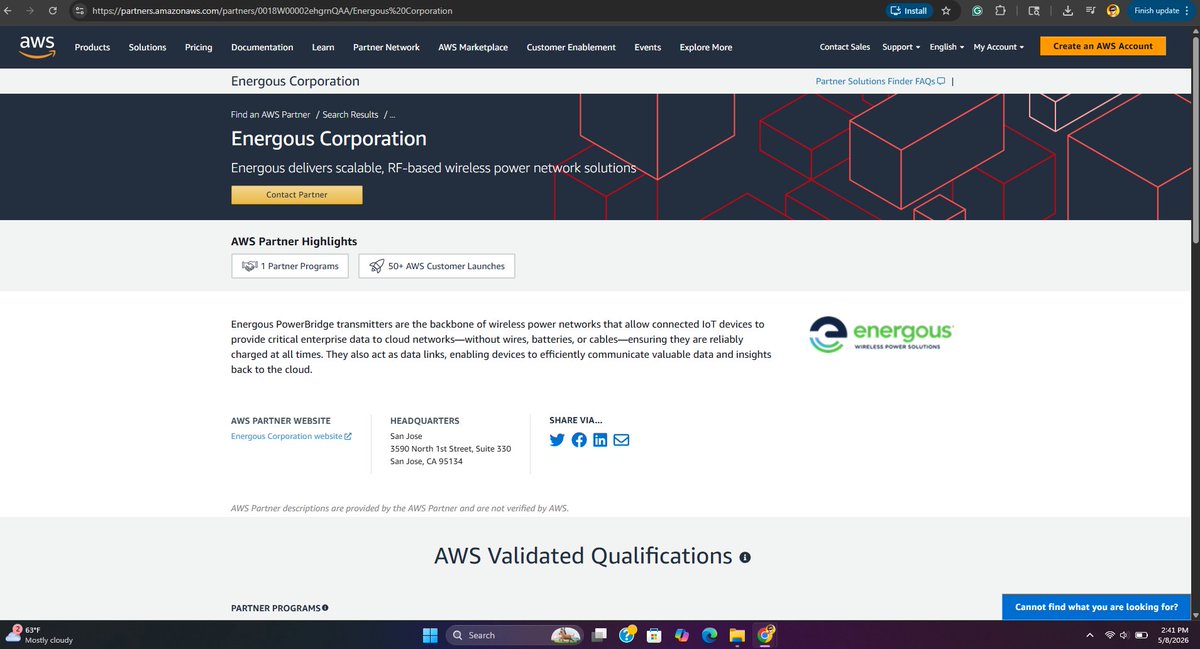Open the Grammarly extension icon
Screen dimensions: 1200x649
[976, 10]
